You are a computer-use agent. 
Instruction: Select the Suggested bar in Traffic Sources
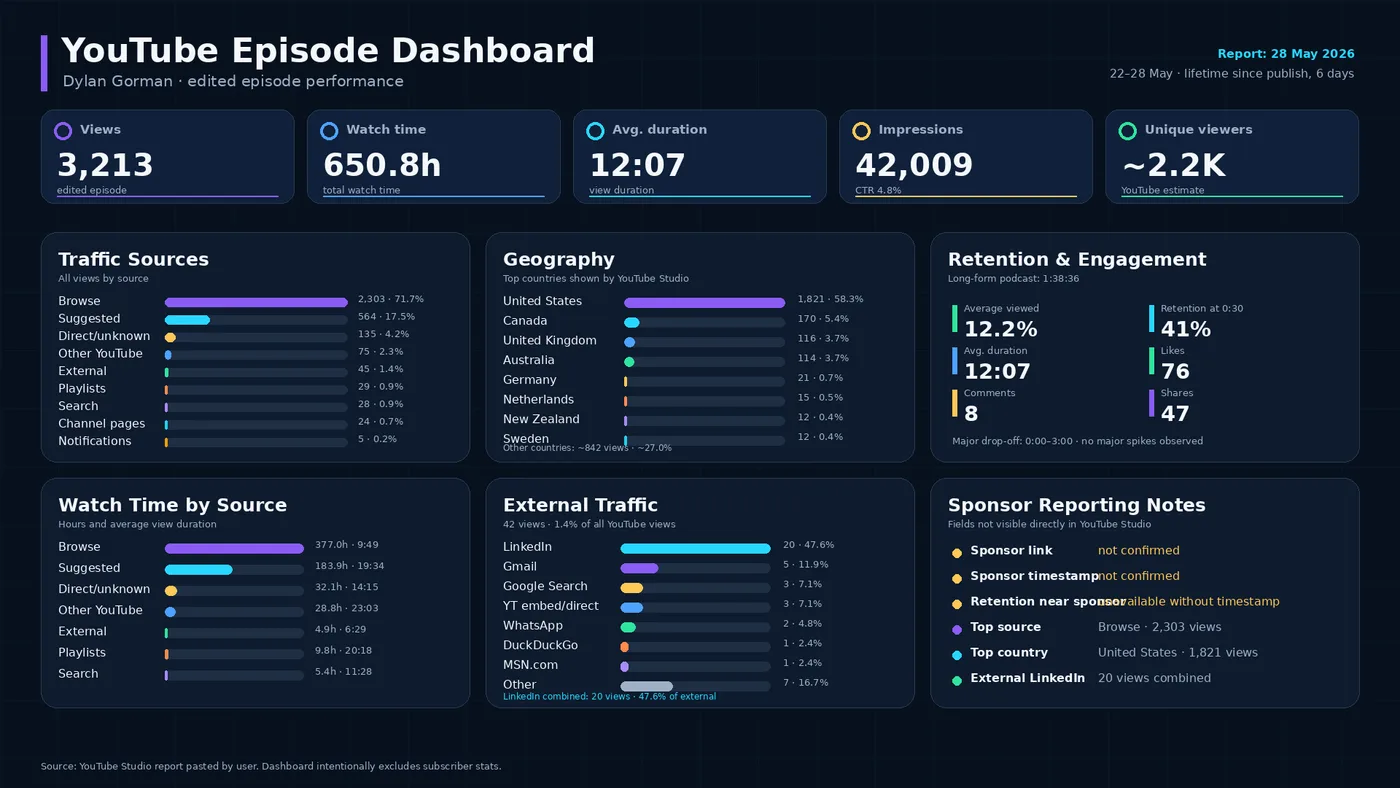click(x=187, y=320)
